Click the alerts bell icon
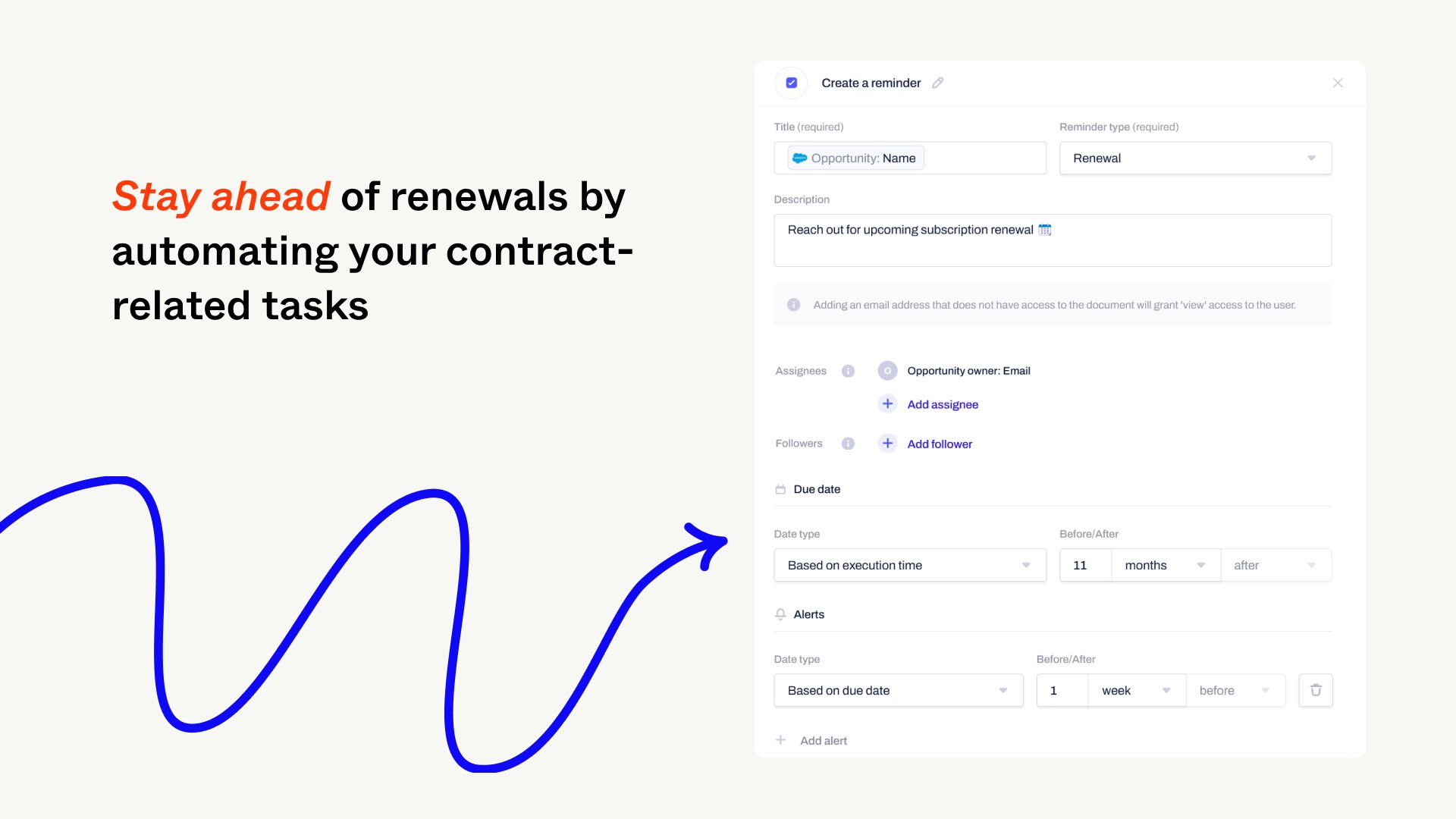 (x=780, y=614)
